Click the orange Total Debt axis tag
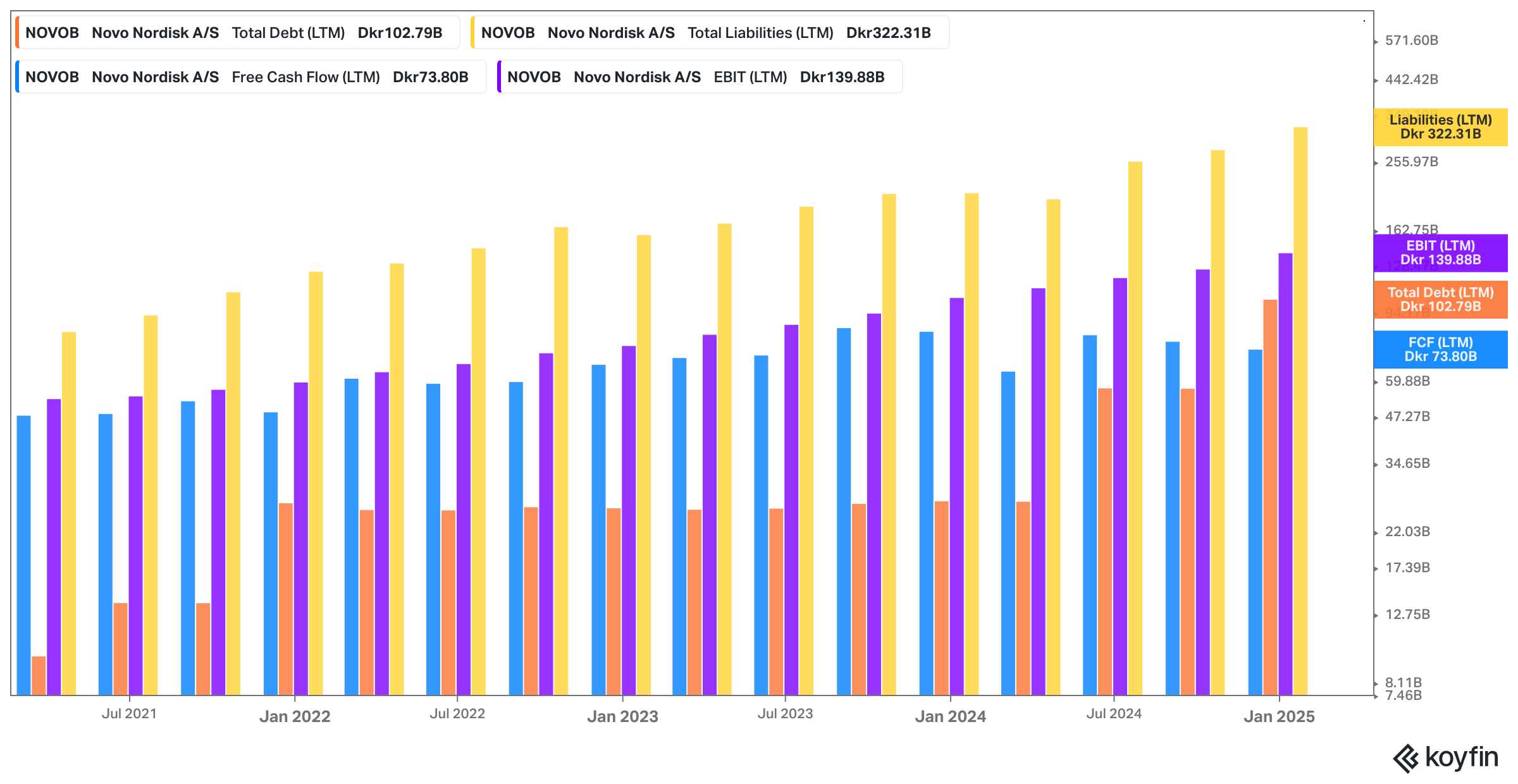The height and width of the screenshot is (784, 1518). click(1440, 300)
